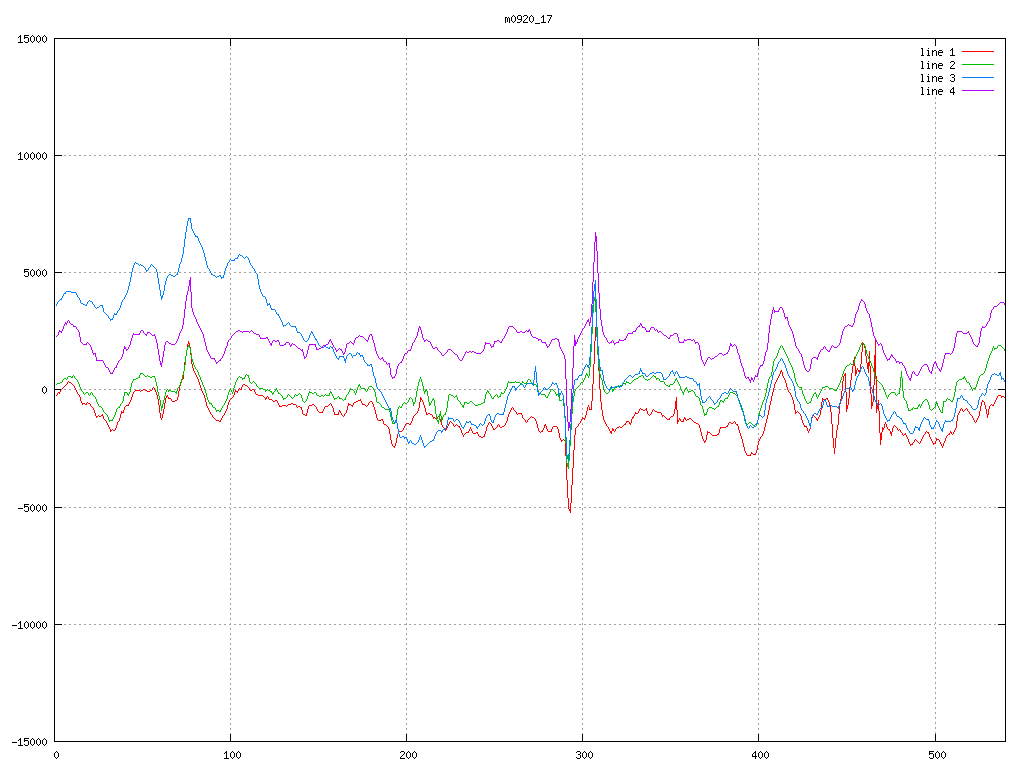1024x768 pixels.
Task: Click the y-axis label 10000
Action: tap(33, 156)
